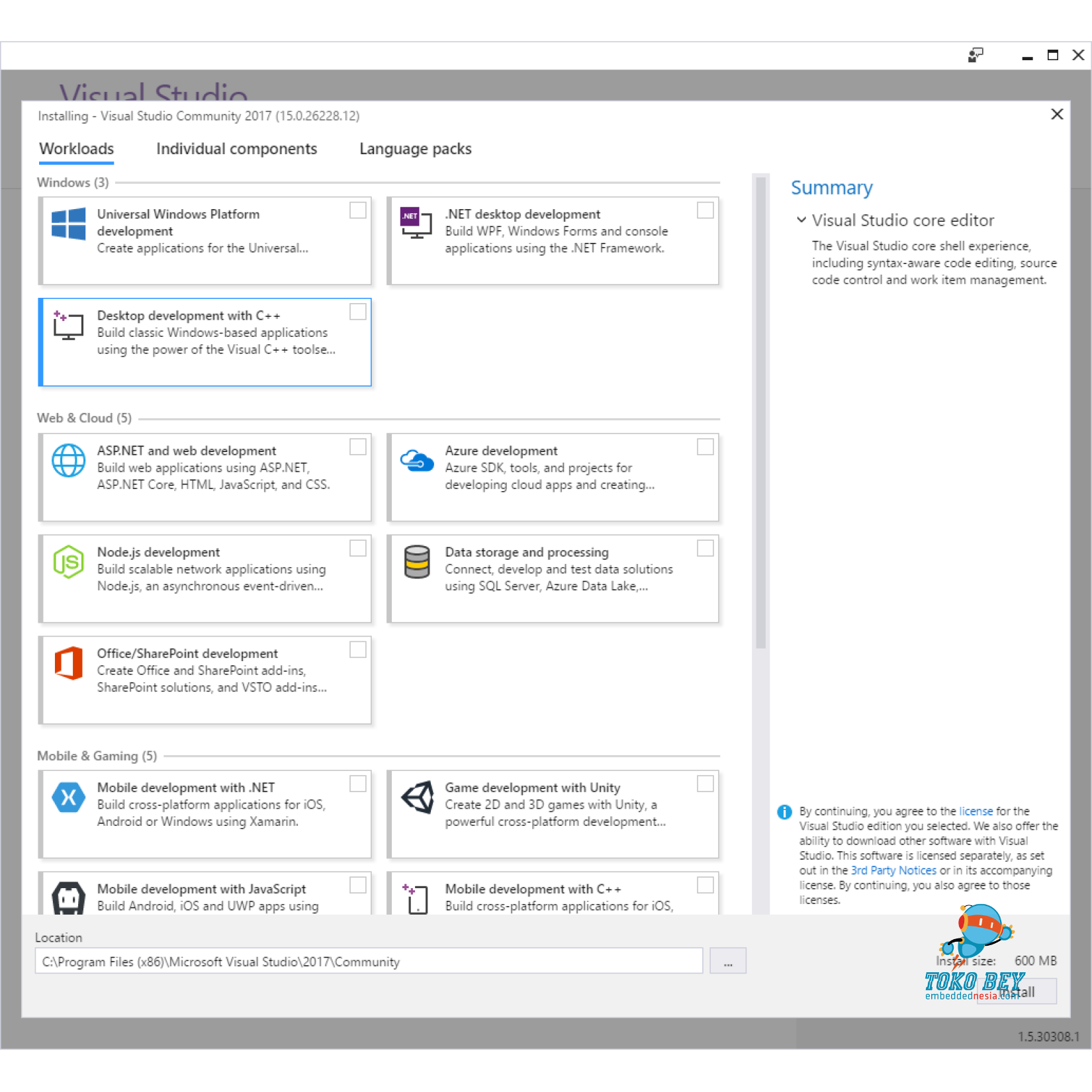Image resolution: width=1092 pixels, height=1092 pixels.
Task: Click the 'Azure development' workload title
Action: pos(501,451)
